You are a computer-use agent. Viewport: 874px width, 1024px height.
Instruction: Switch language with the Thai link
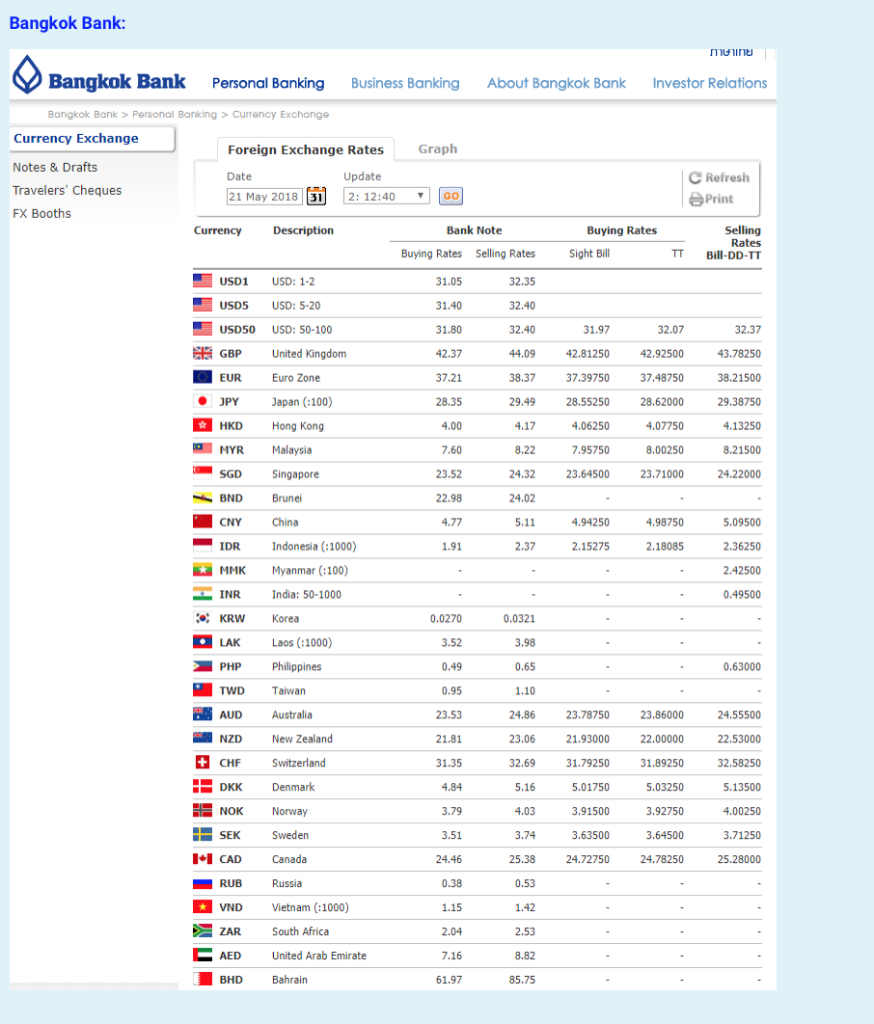pyautogui.click(x=731, y=52)
